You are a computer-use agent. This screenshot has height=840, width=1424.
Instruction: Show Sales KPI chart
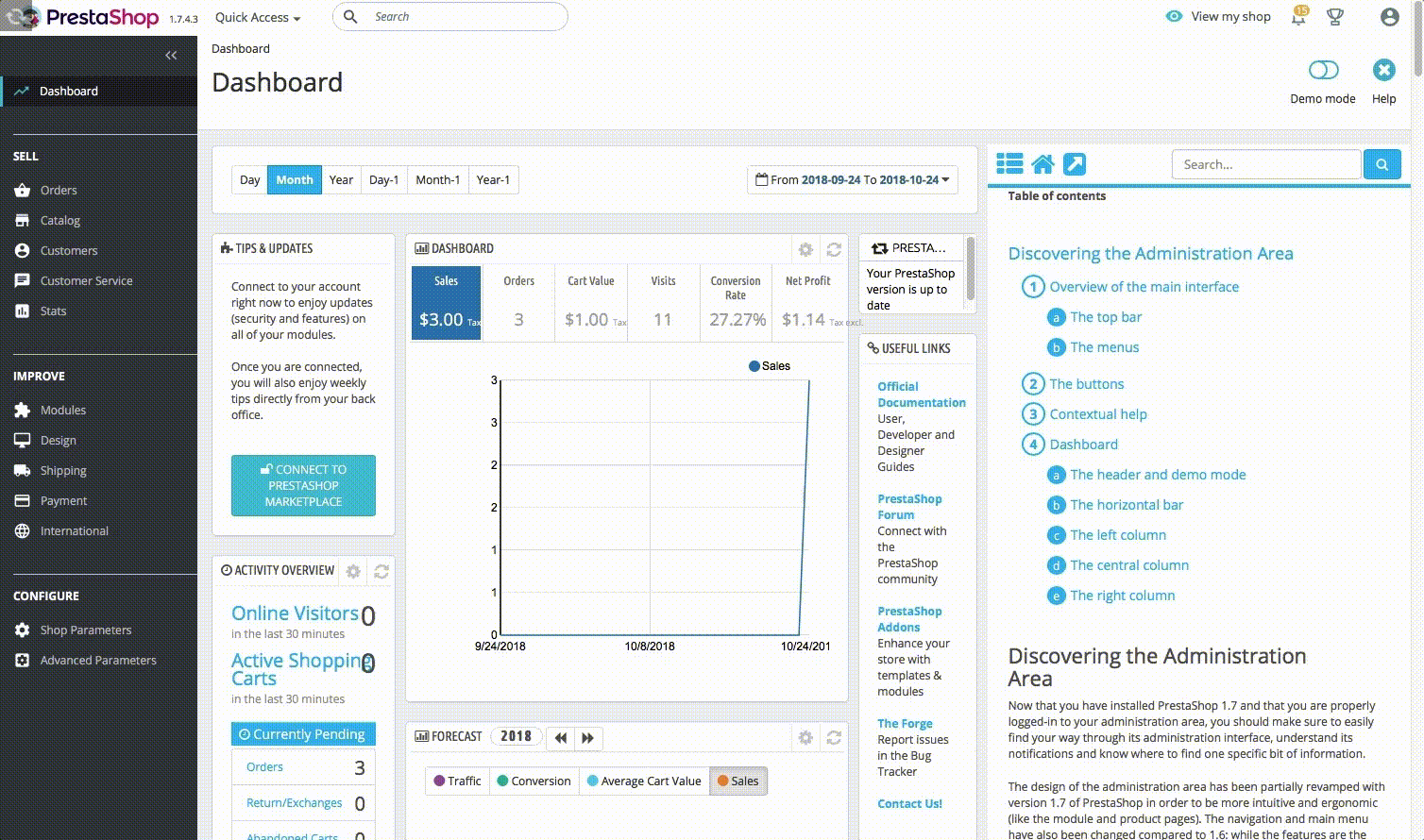pos(447,303)
